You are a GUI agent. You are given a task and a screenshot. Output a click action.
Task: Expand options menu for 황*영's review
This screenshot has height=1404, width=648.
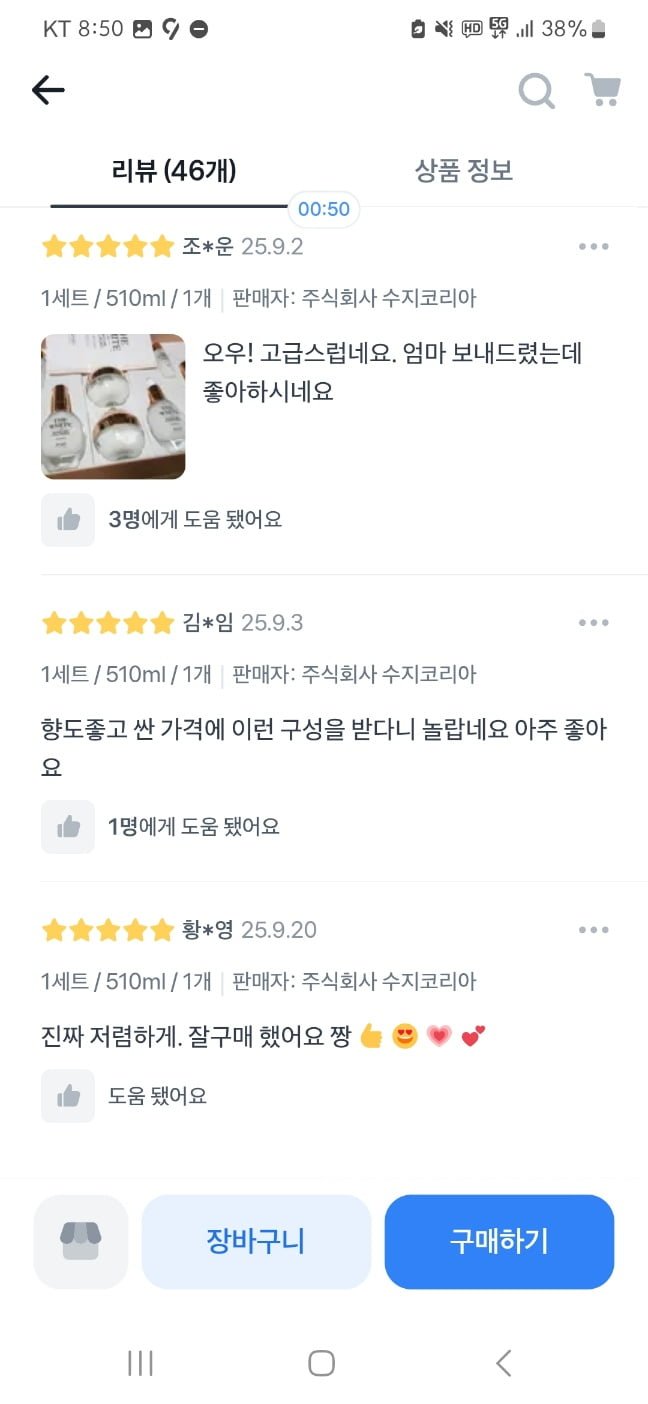pyautogui.click(x=593, y=930)
